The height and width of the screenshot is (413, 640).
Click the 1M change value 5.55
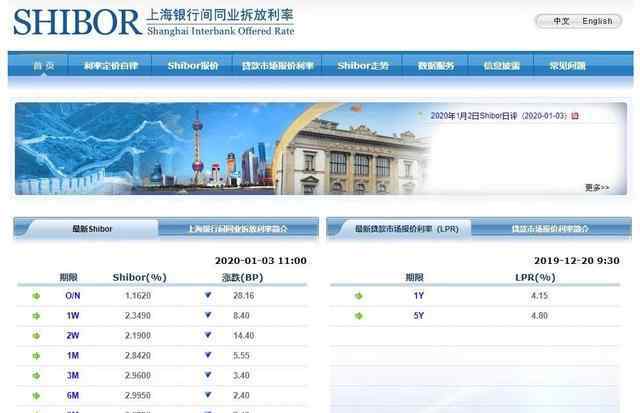pos(241,355)
